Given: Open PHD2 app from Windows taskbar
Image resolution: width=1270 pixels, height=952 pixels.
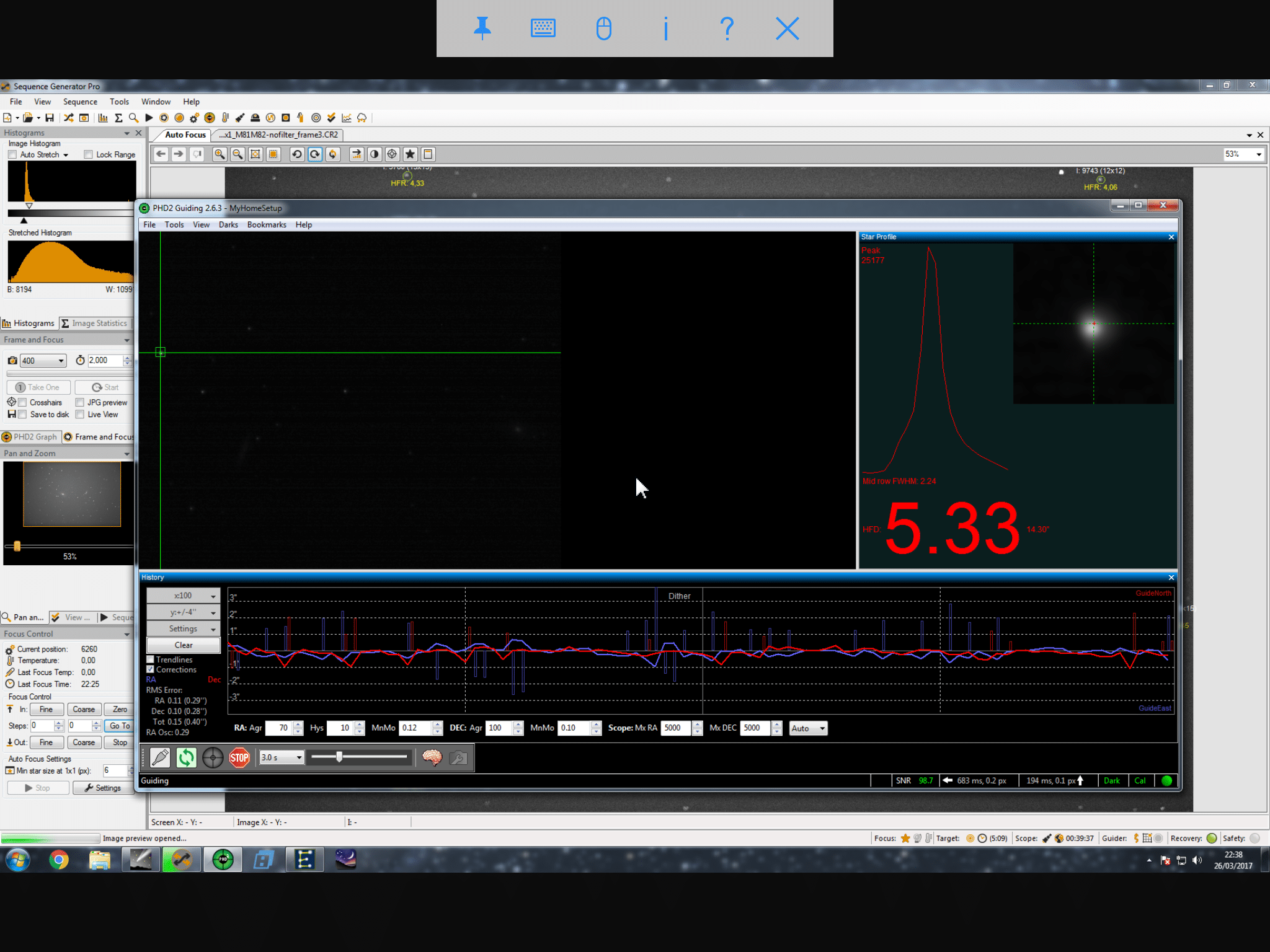Looking at the screenshot, I should tap(223, 860).
